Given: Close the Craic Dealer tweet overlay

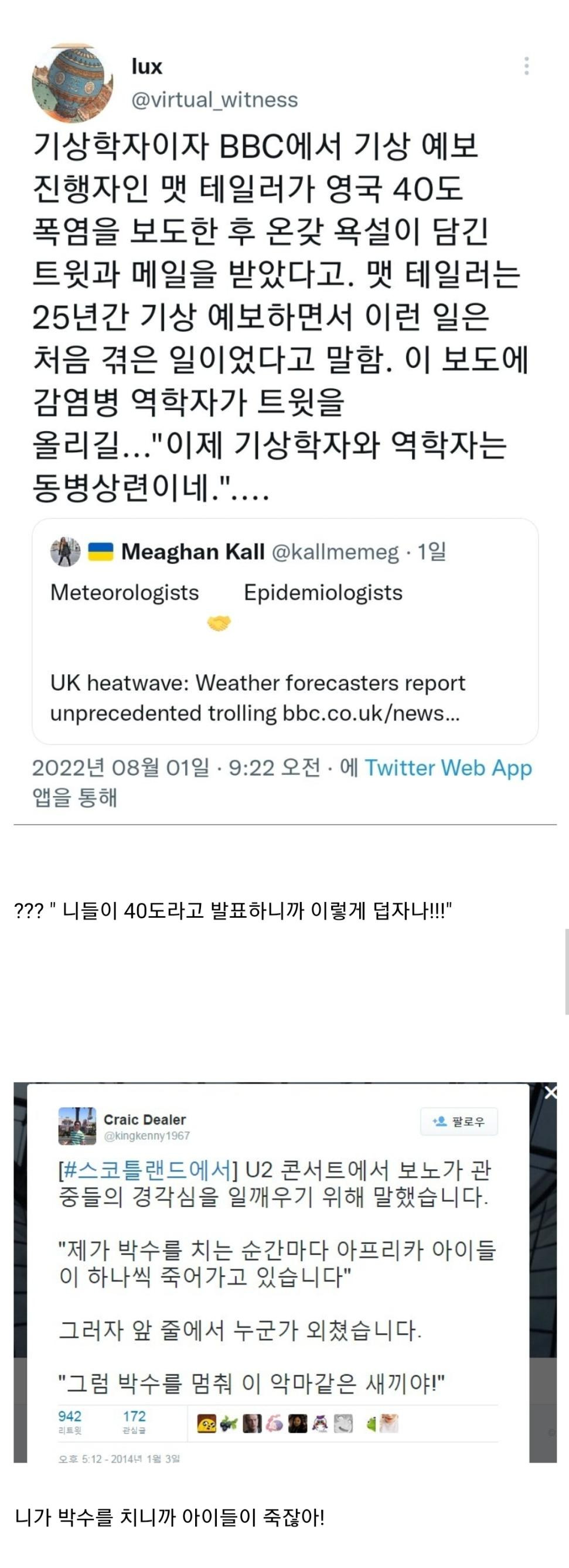Looking at the screenshot, I should click(550, 1092).
